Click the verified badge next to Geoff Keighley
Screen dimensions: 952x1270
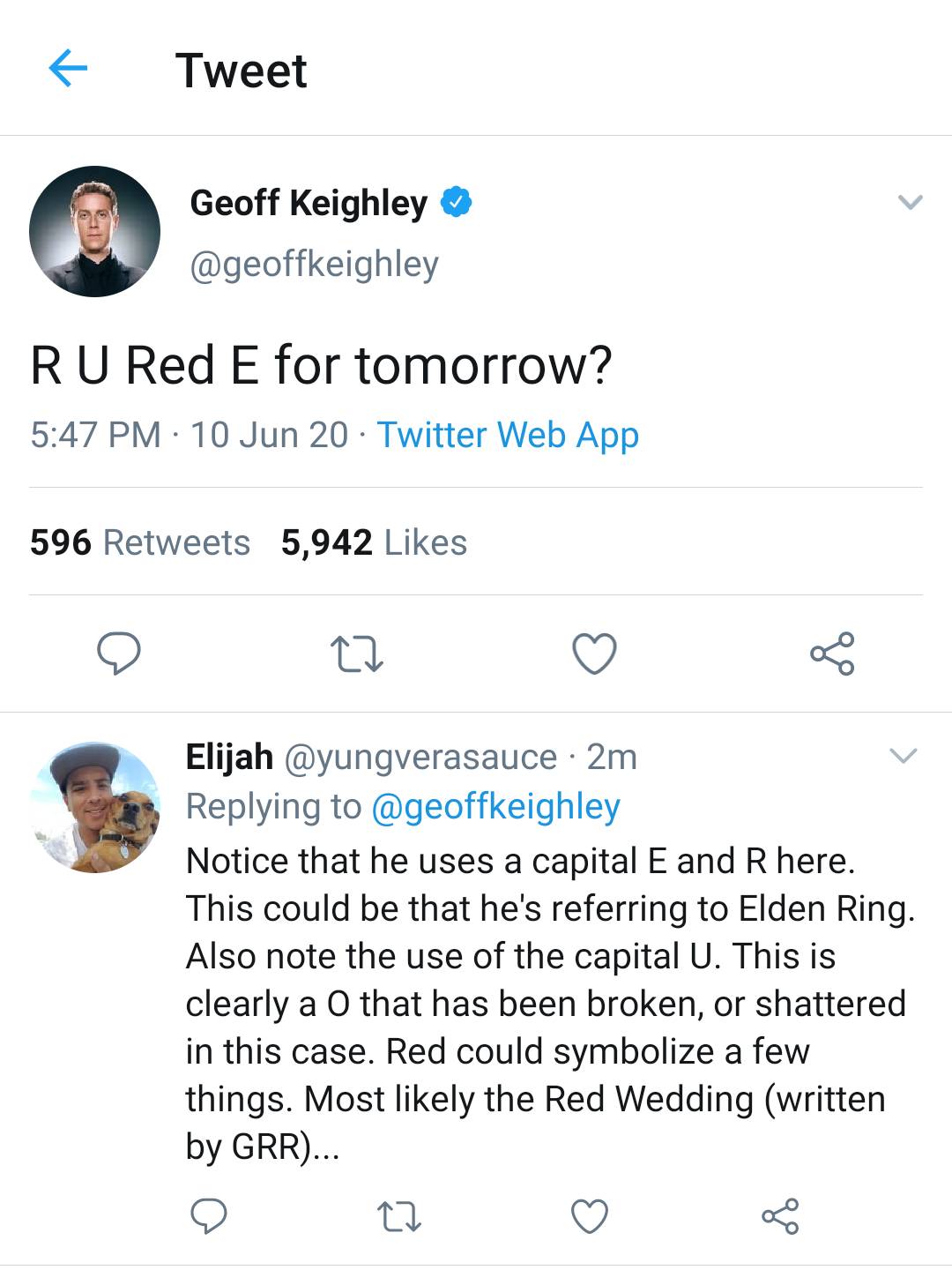click(x=456, y=203)
